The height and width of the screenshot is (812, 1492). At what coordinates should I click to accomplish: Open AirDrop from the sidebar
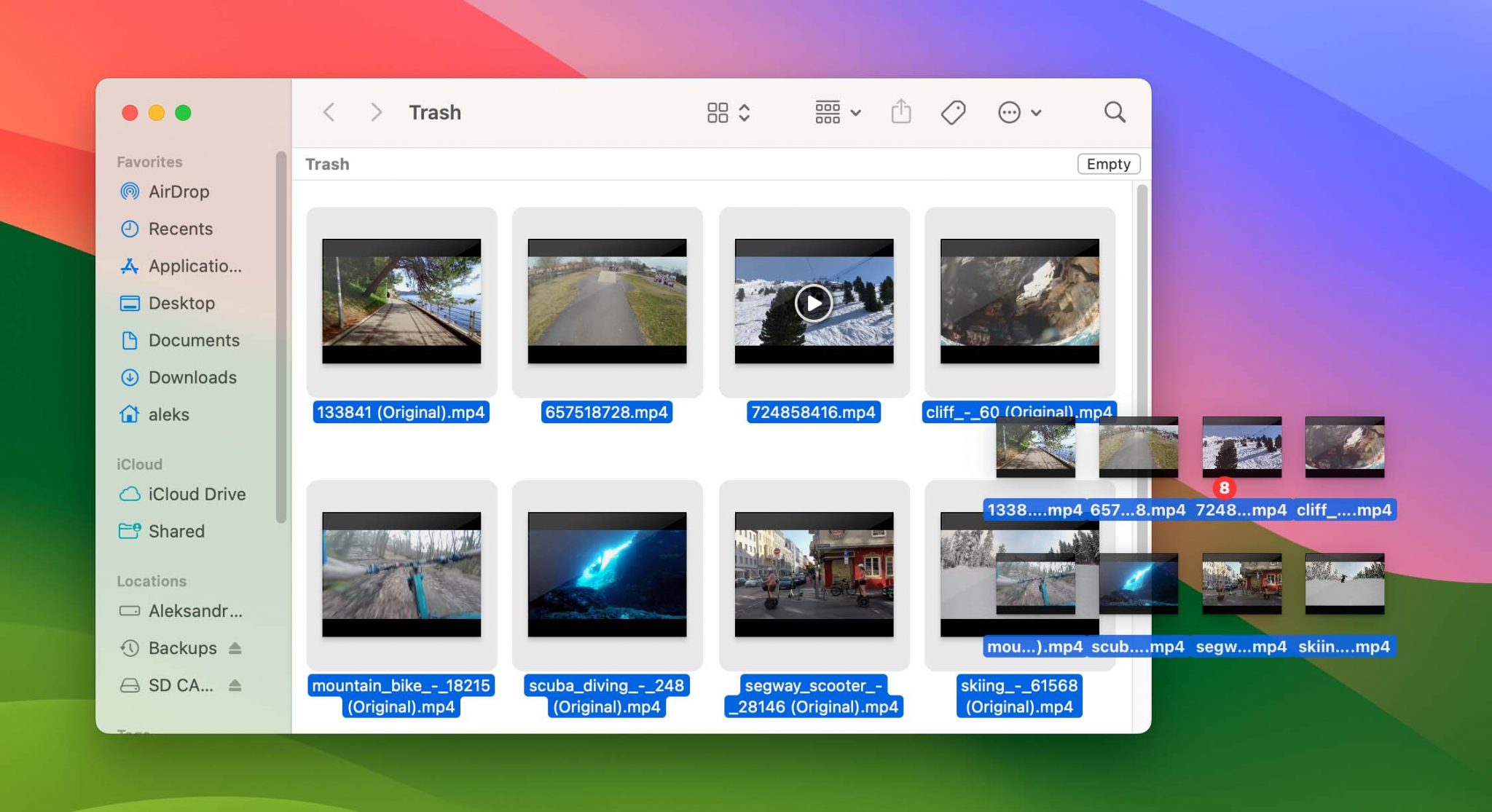click(178, 192)
